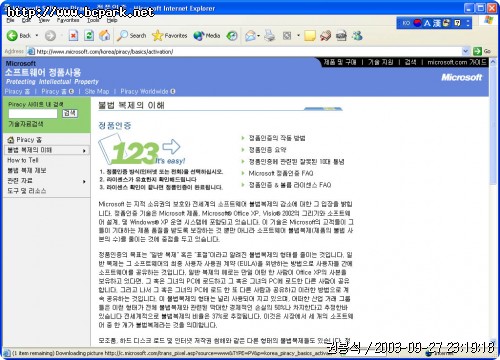The height and width of the screenshot is (360, 500).
Task: Click the green Go arrow button
Action: pos(477,51)
